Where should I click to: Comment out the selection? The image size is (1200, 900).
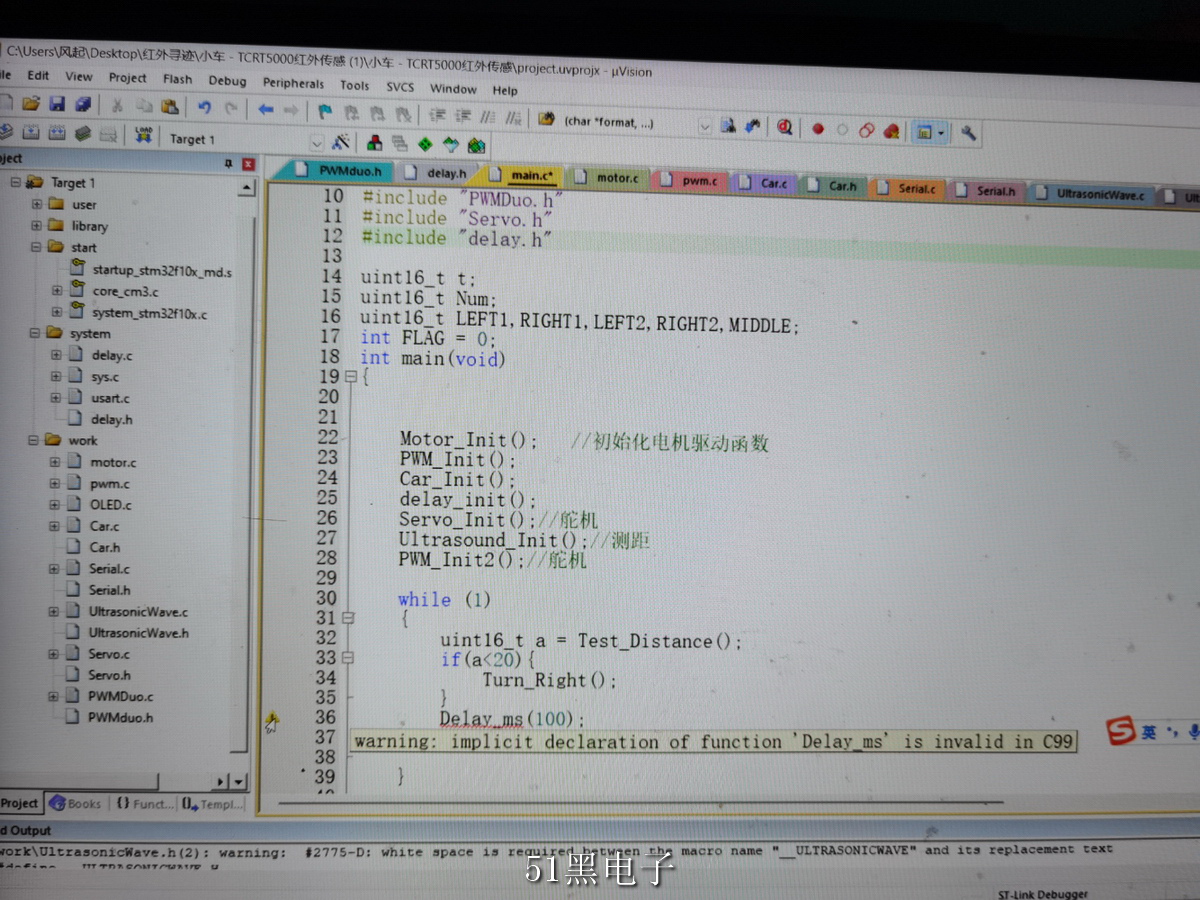tap(487, 116)
